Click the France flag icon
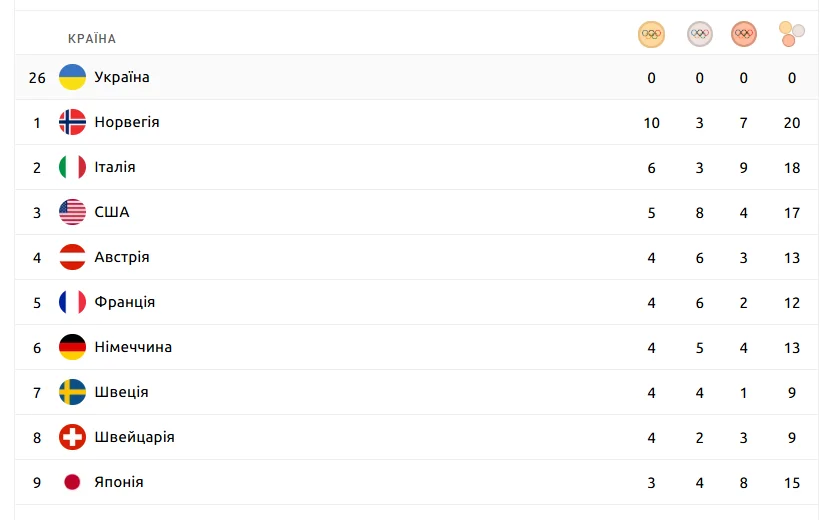832x520 pixels. click(72, 302)
